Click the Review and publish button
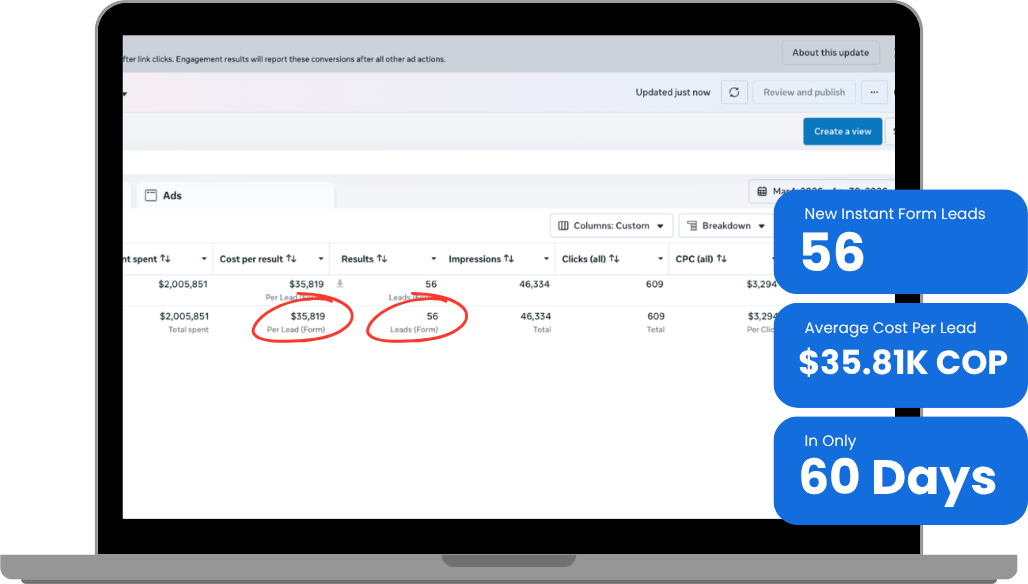Image resolution: width=1028 pixels, height=584 pixels. [x=804, y=92]
